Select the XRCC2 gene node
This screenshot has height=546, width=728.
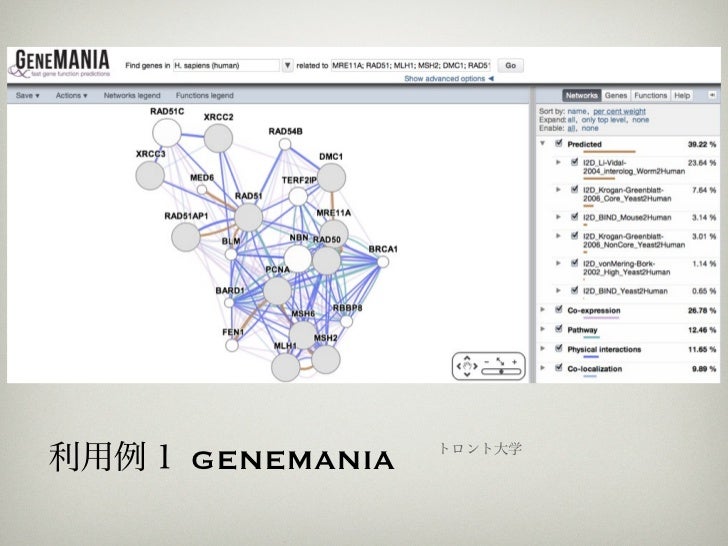(218, 138)
